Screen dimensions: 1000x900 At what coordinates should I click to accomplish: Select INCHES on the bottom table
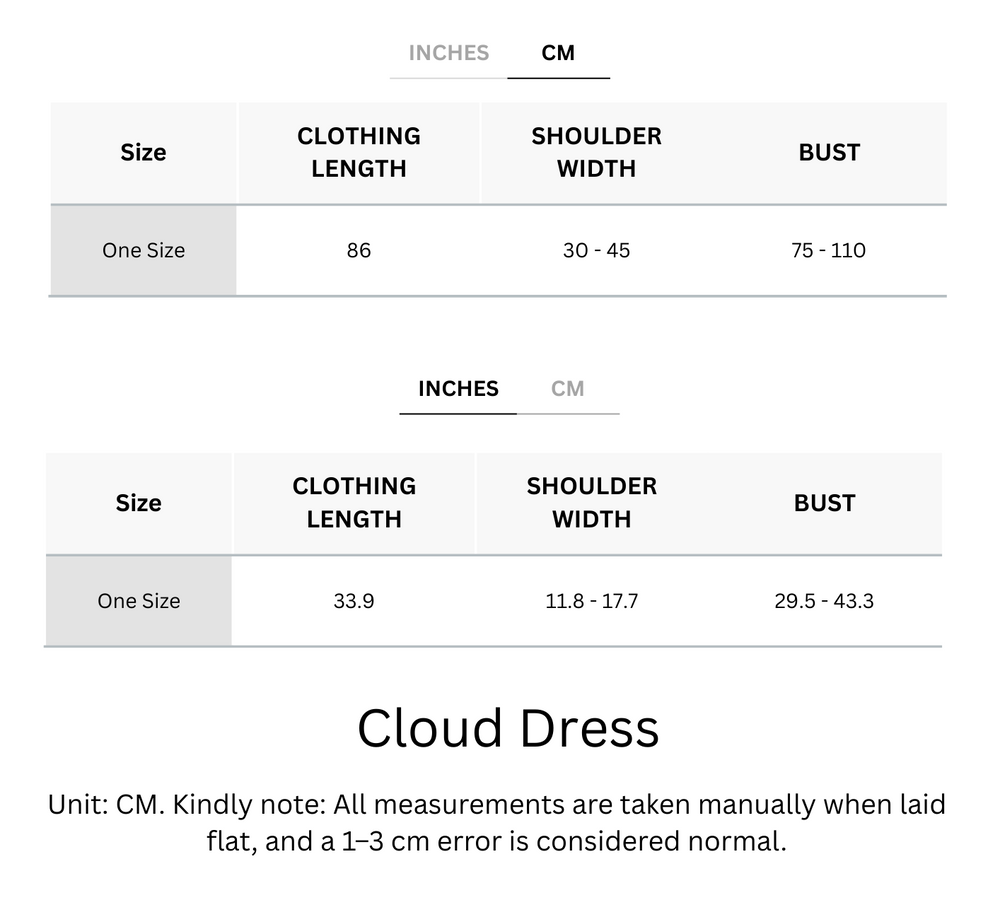(457, 388)
